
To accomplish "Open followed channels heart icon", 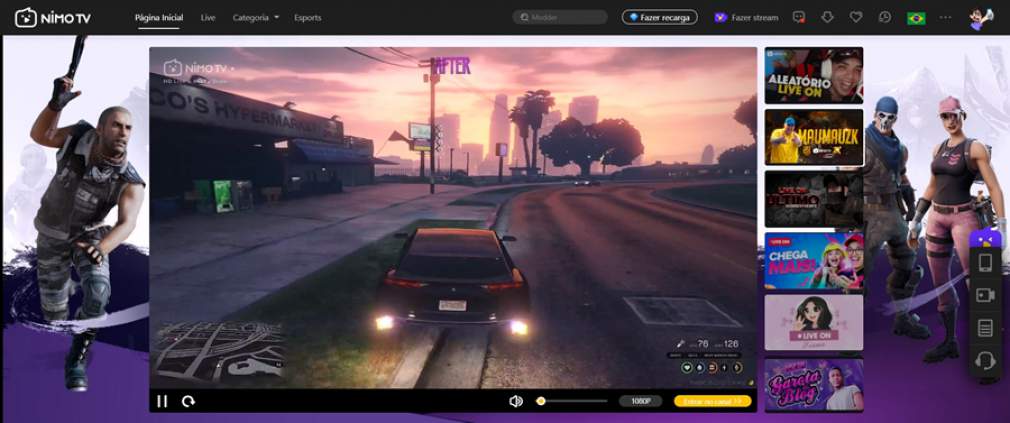I will click(856, 18).
